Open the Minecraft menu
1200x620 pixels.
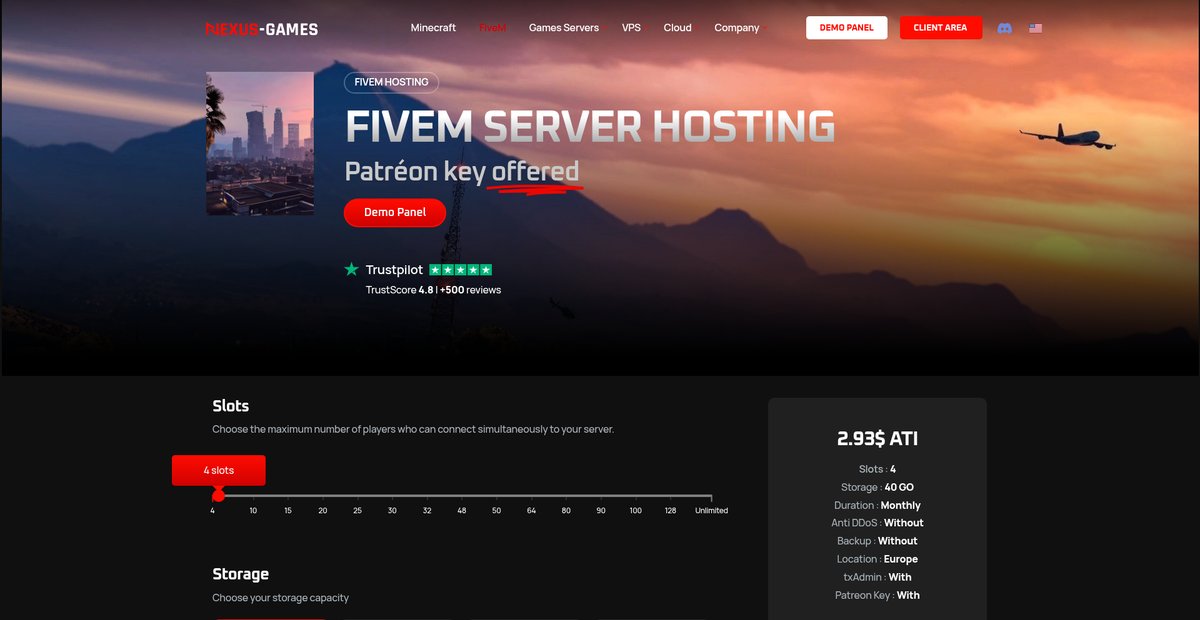pyautogui.click(x=433, y=28)
